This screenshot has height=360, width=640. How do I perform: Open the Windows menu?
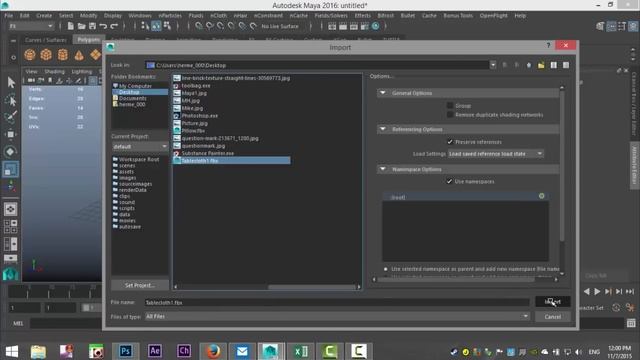click(x=140, y=16)
